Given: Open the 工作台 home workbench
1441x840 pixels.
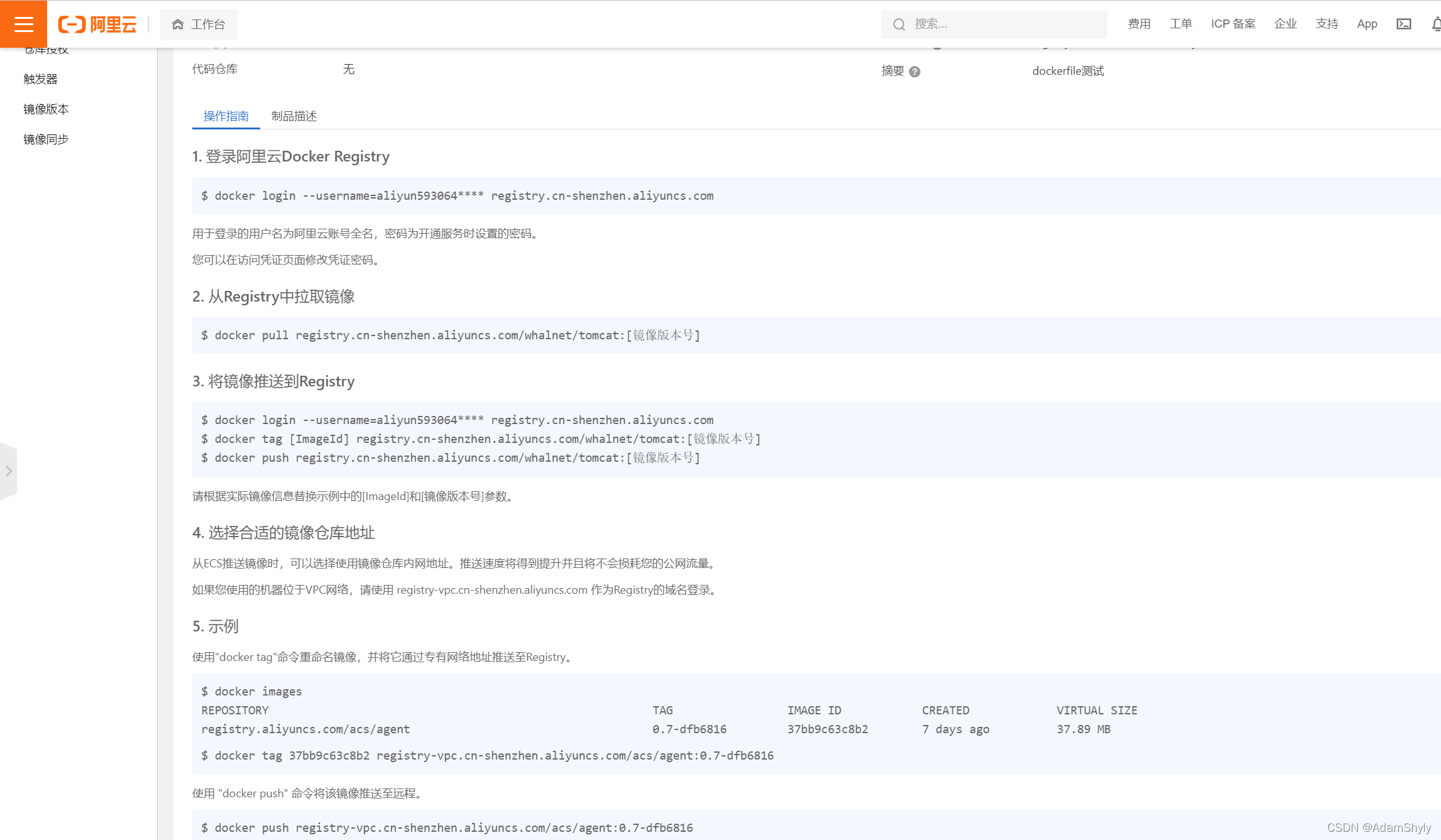Looking at the screenshot, I should point(199,25).
